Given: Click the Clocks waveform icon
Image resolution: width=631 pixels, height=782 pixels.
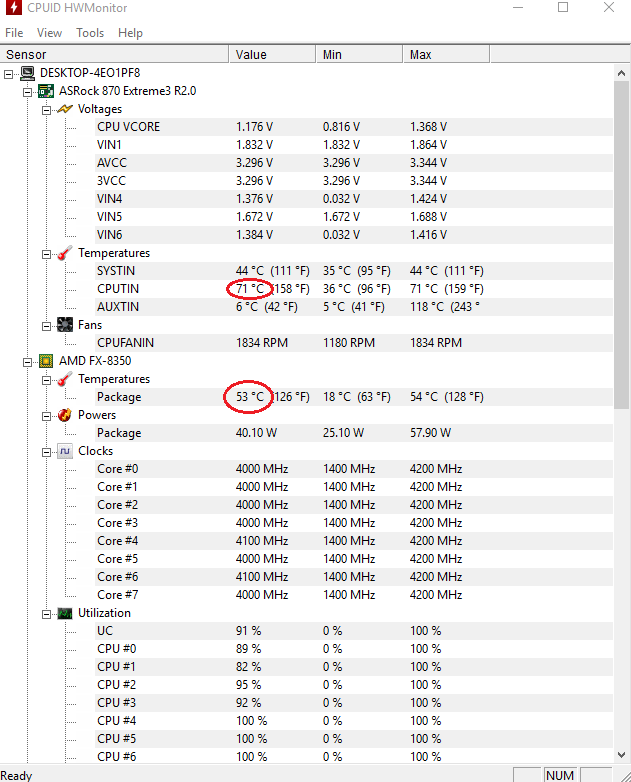Looking at the screenshot, I should pos(65,451).
